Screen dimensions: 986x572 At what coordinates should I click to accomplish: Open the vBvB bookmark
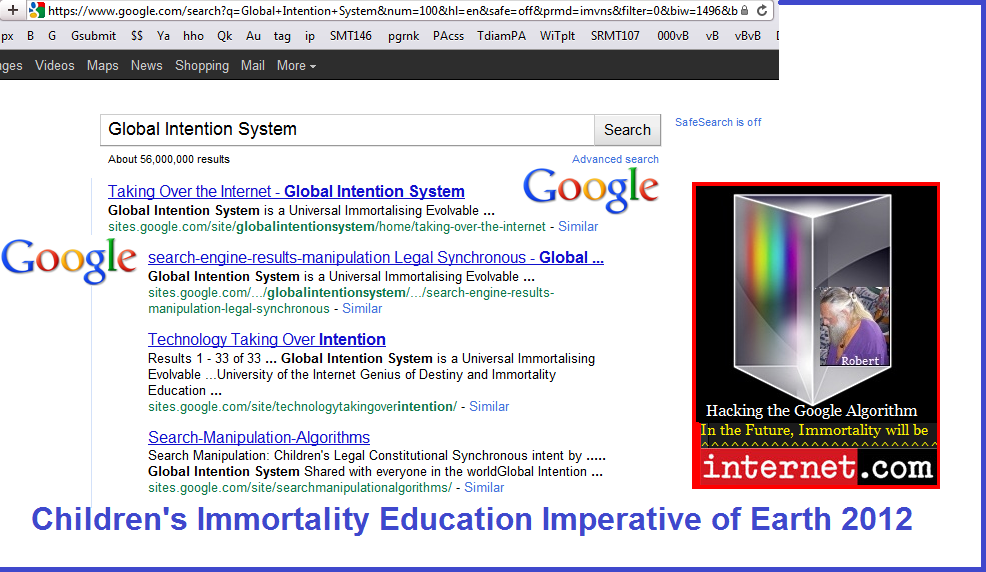(x=748, y=36)
